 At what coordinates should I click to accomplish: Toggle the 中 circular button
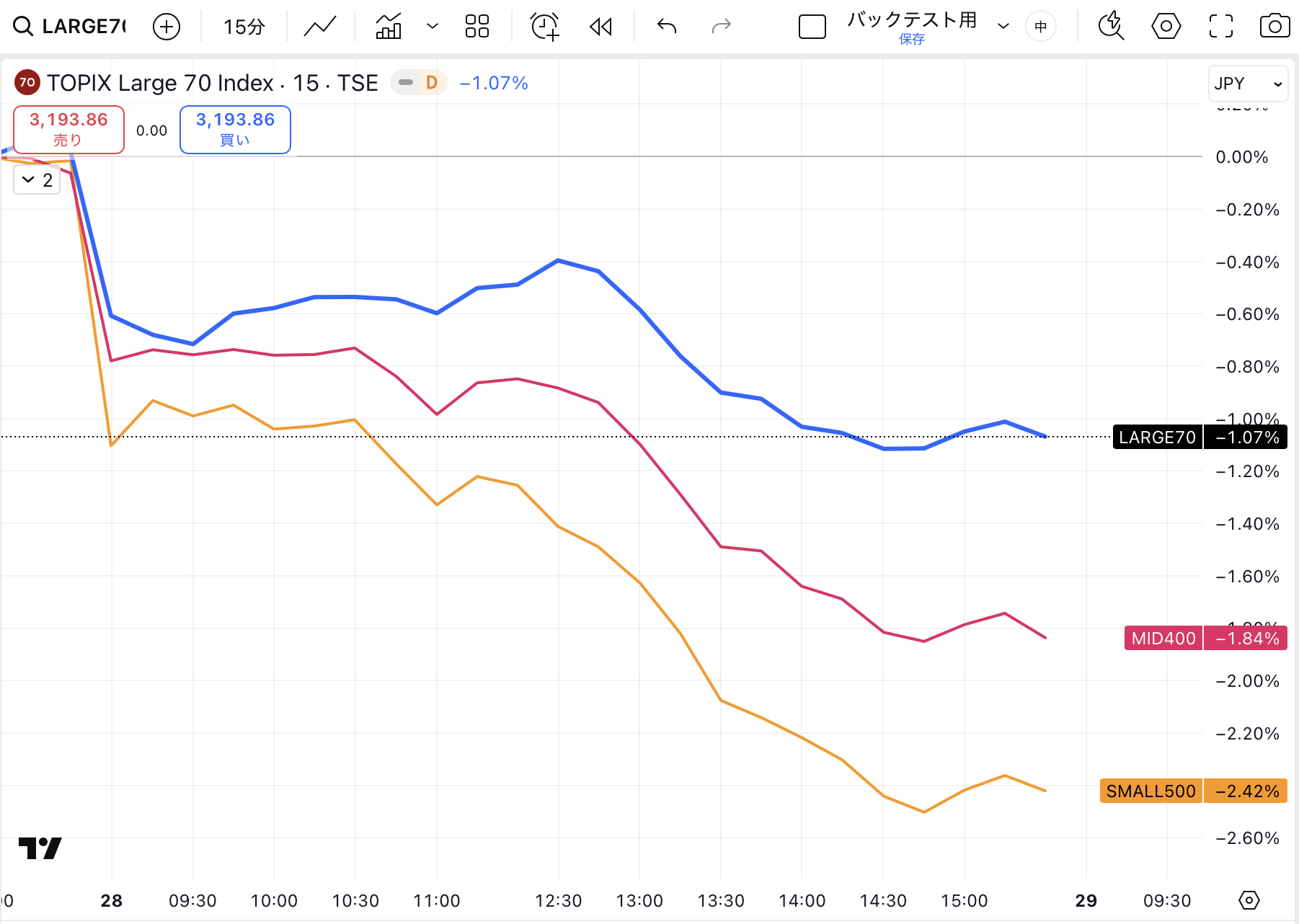[x=1040, y=27]
